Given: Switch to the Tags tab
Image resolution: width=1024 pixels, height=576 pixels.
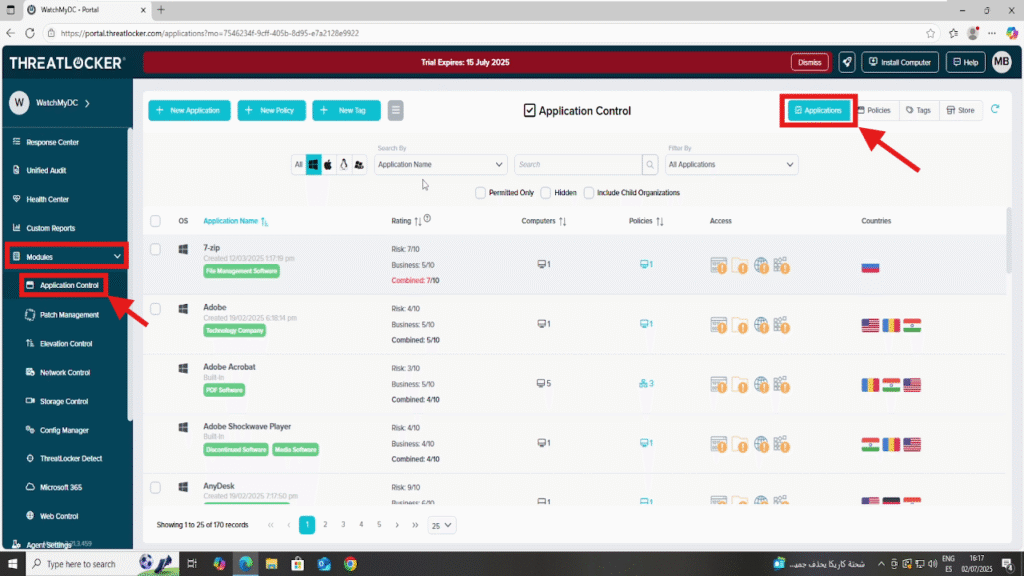Looking at the screenshot, I should (x=918, y=110).
